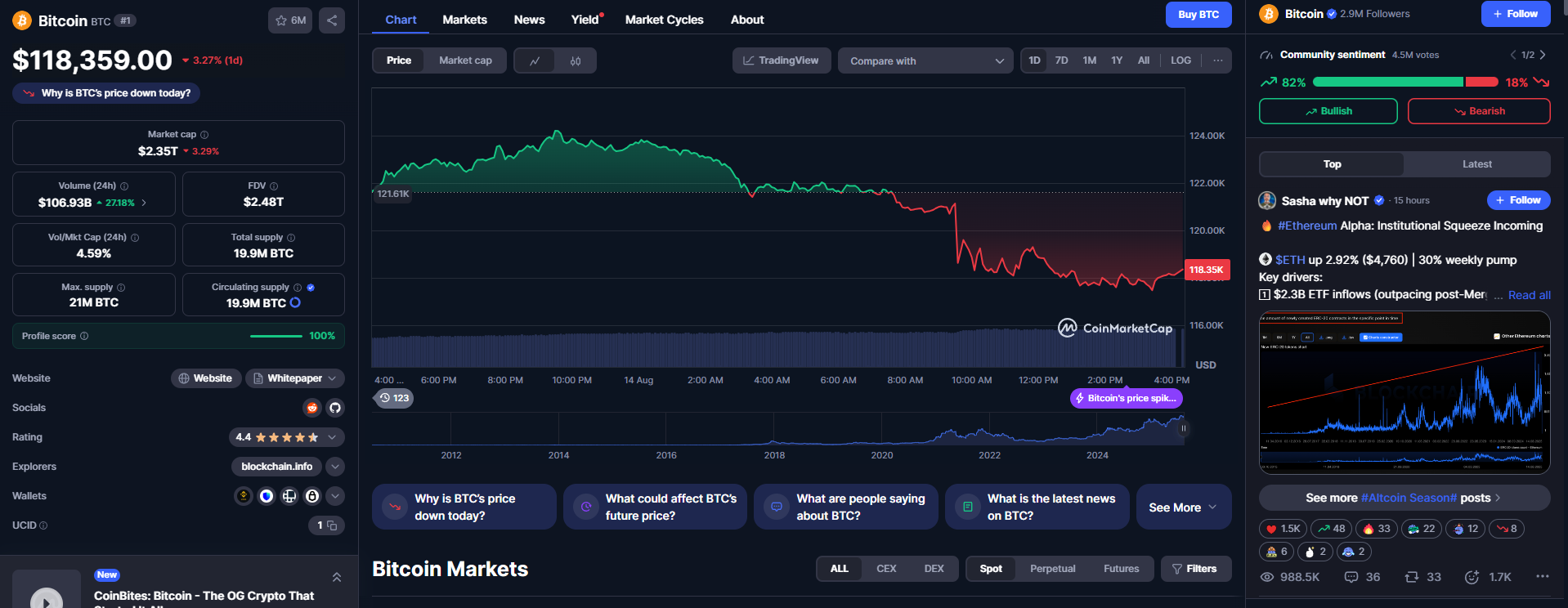Open post options ellipsis menu
The image size is (1568, 608).
click(1542, 576)
